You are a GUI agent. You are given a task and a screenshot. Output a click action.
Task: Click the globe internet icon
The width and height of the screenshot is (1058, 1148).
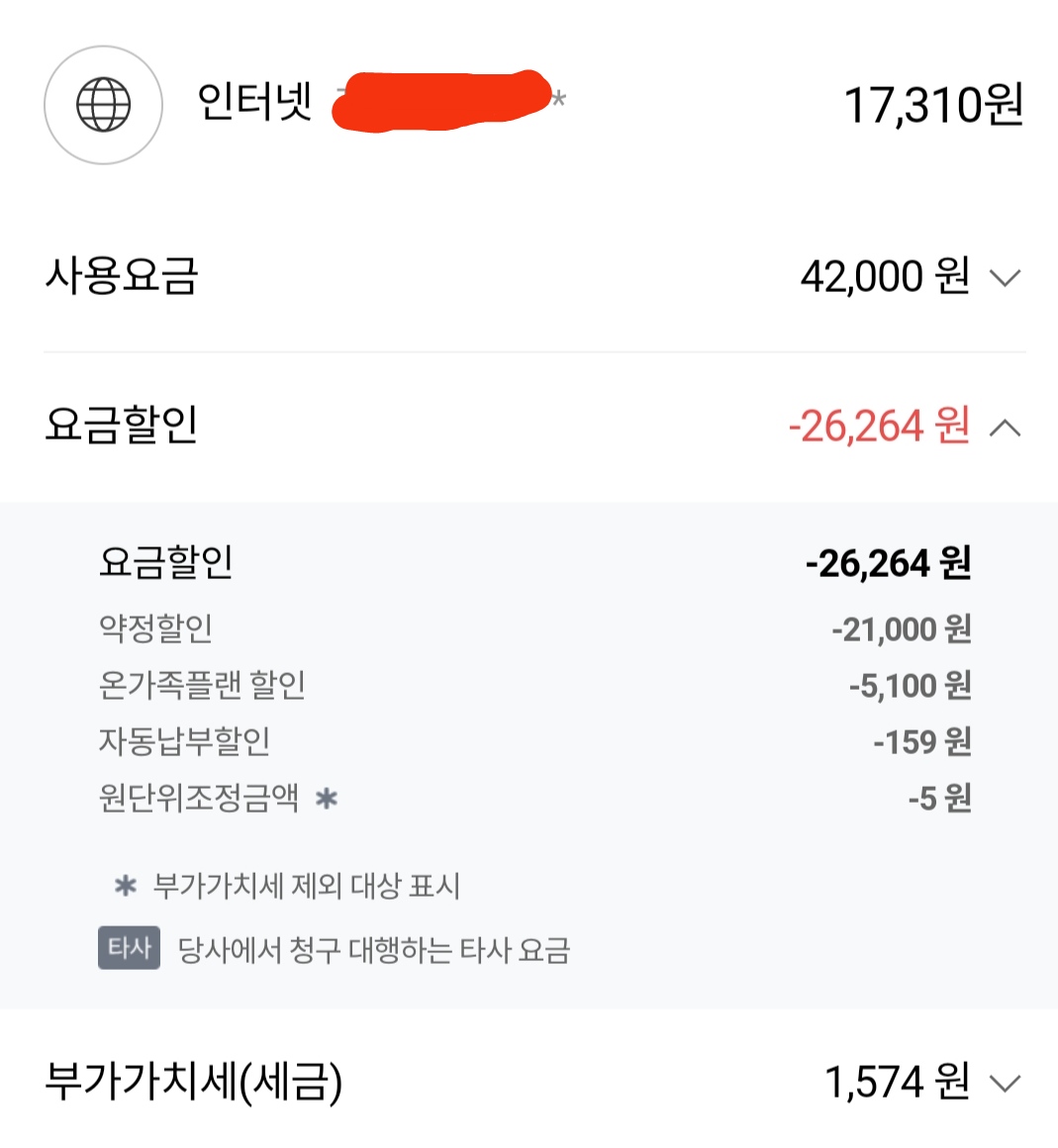103,105
